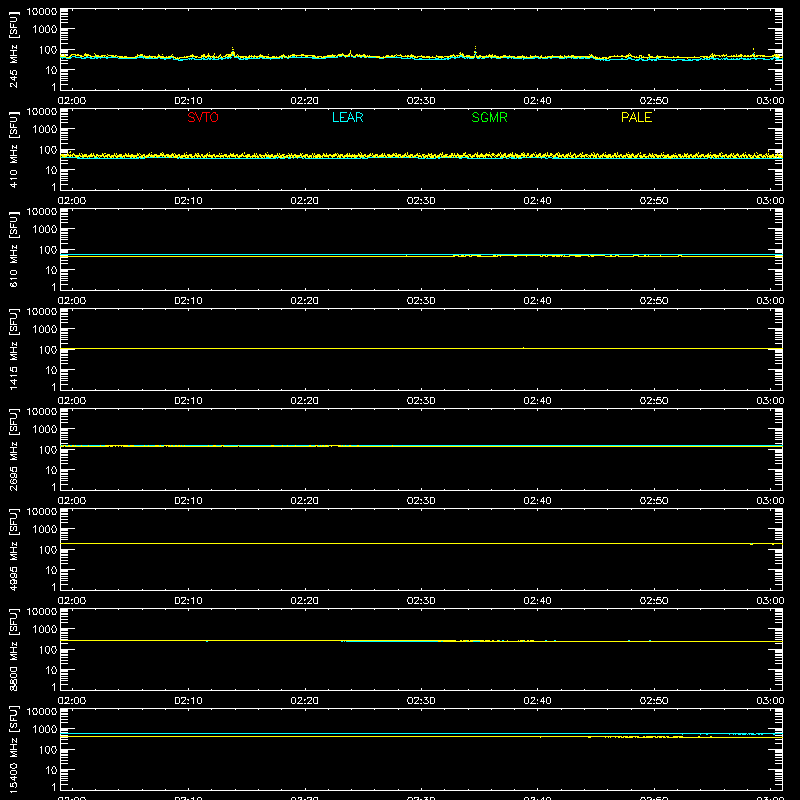Screen dimensions: 800x800
Task: Click the 10 tick on 8800 MHz axis
Action: click(51, 670)
